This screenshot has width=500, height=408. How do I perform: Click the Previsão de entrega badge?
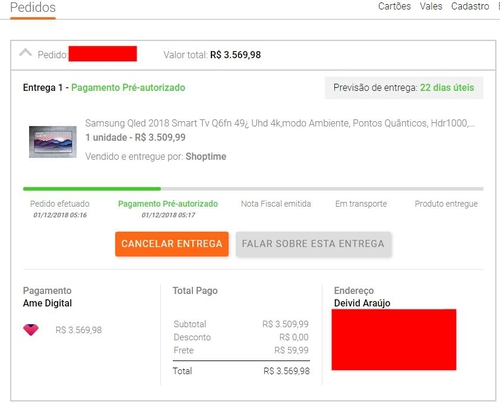click(x=404, y=88)
